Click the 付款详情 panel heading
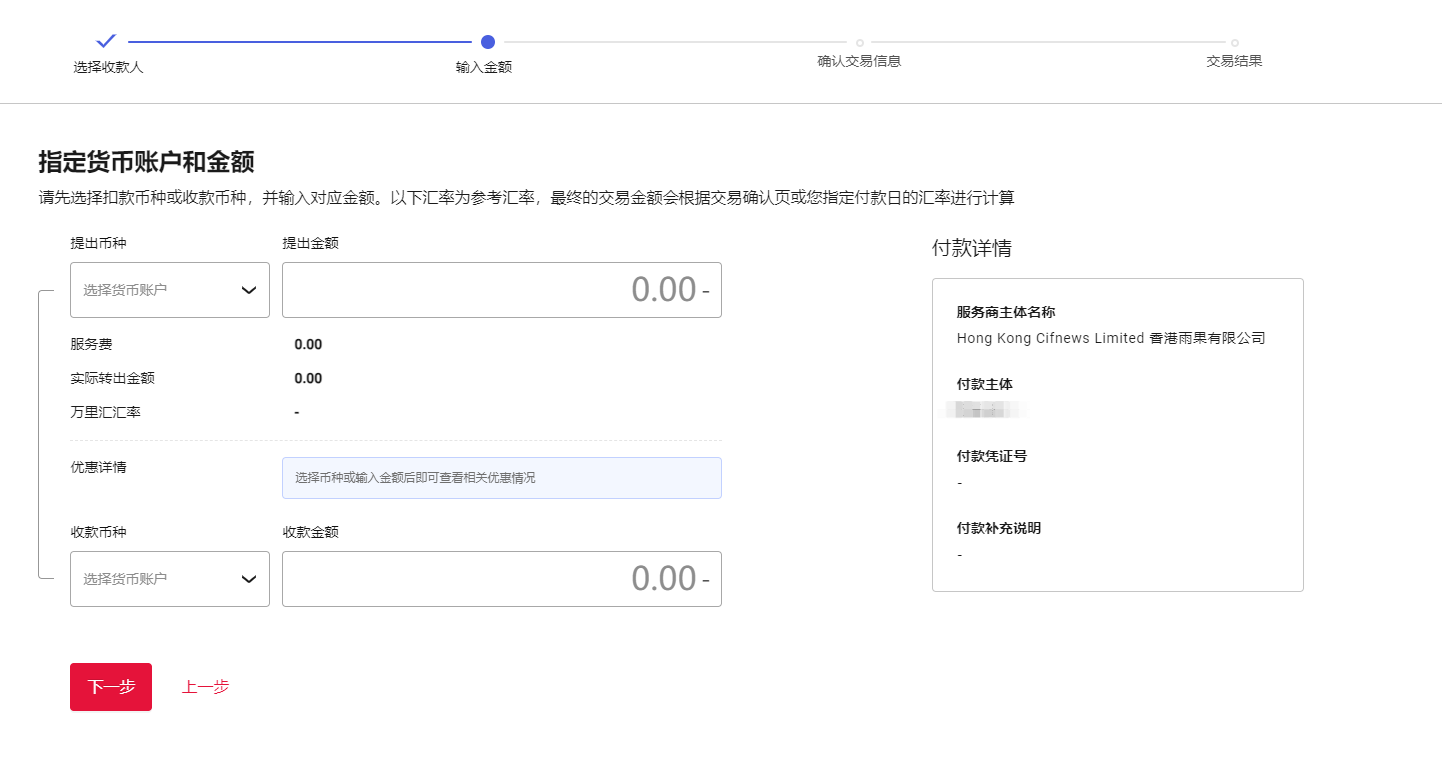Viewport: 1442px width, 783px height. coord(971,249)
